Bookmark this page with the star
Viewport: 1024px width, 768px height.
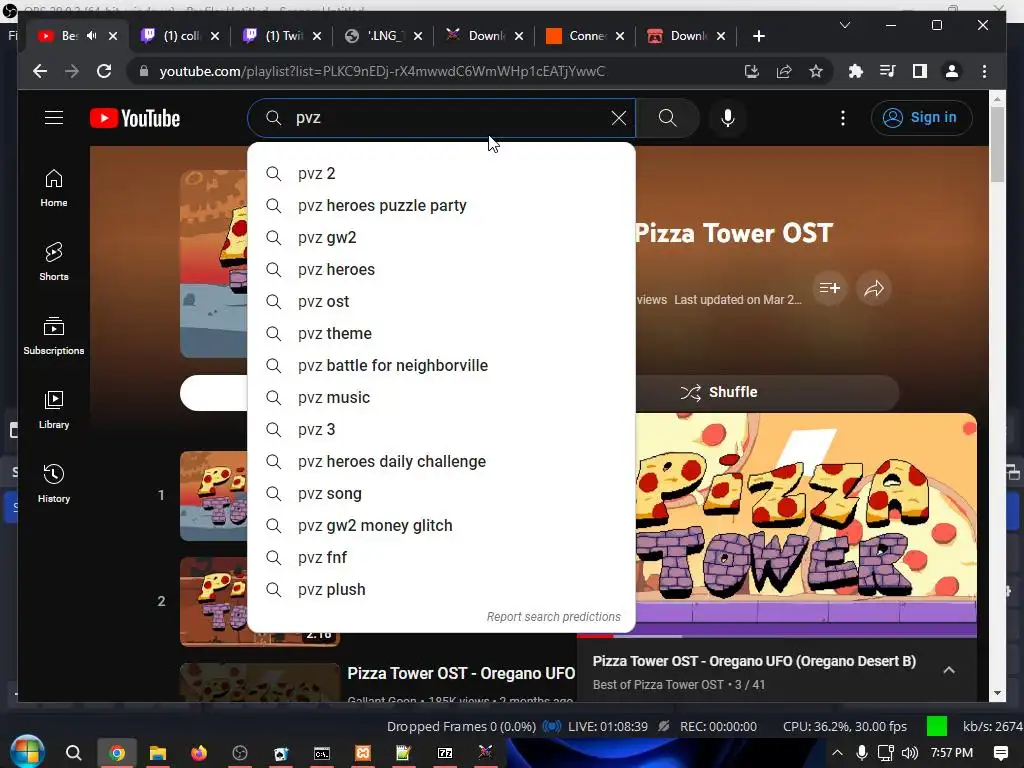pos(816,71)
